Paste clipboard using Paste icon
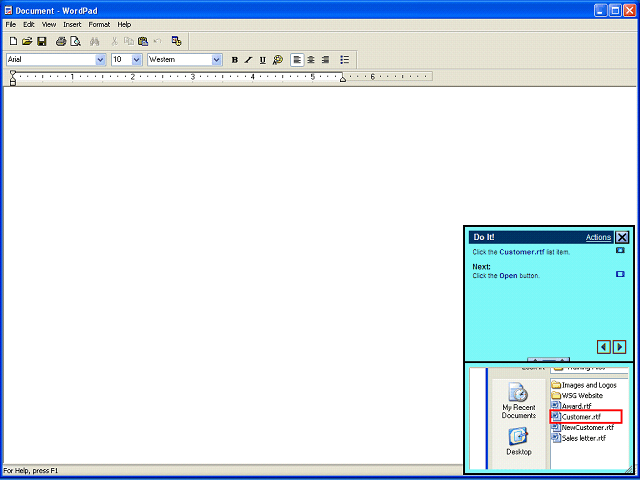This screenshot has width=640, height=480. (x=143, y=41)
